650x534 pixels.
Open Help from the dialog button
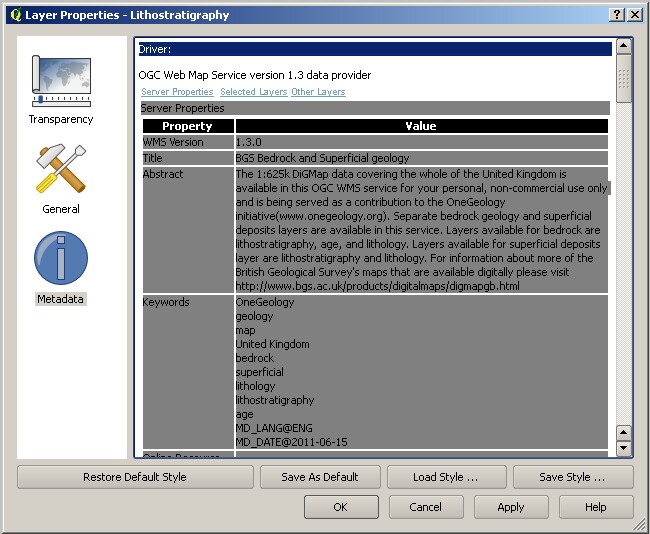pos(596,507)
